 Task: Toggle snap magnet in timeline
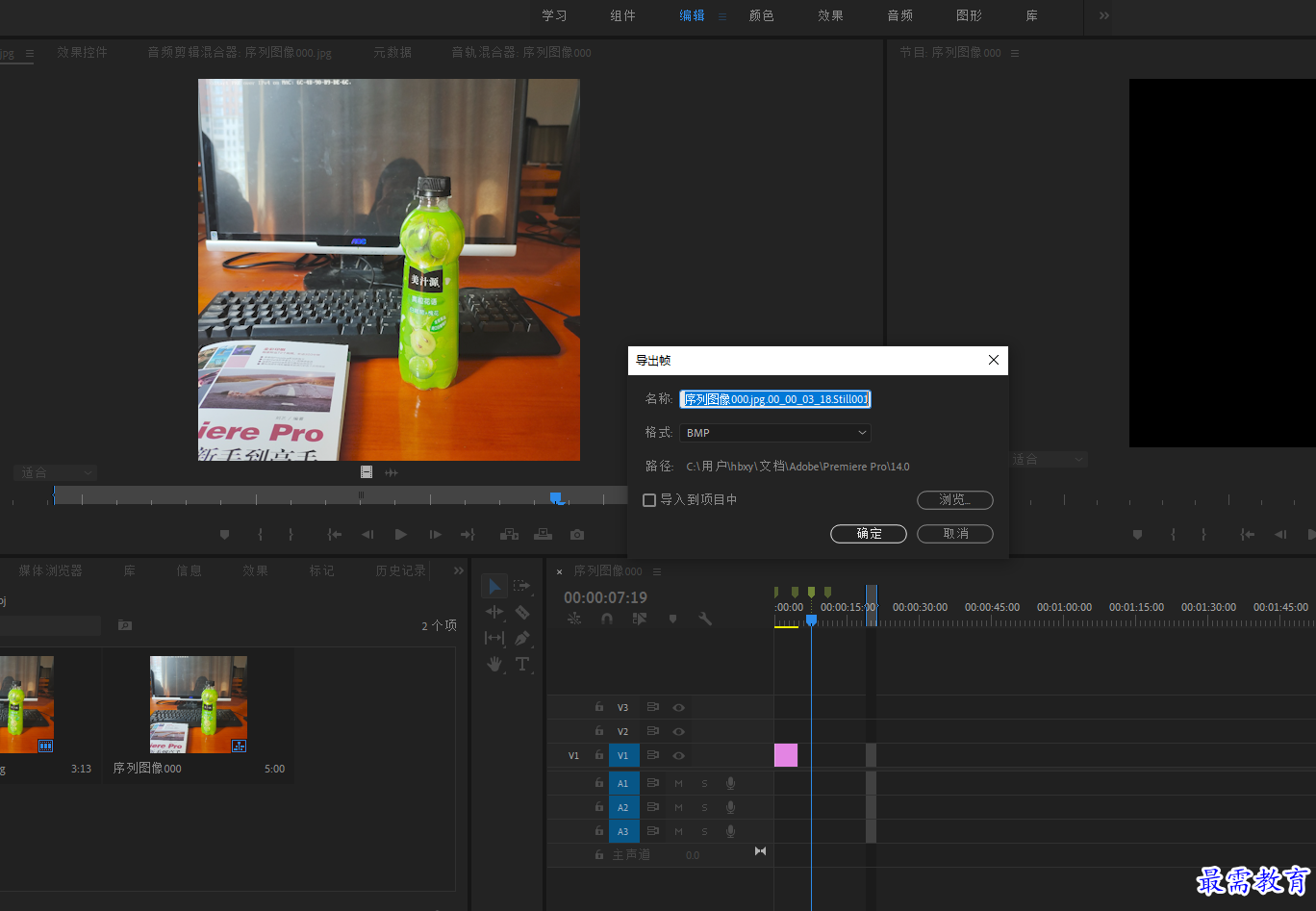click(x=607, y=619)
